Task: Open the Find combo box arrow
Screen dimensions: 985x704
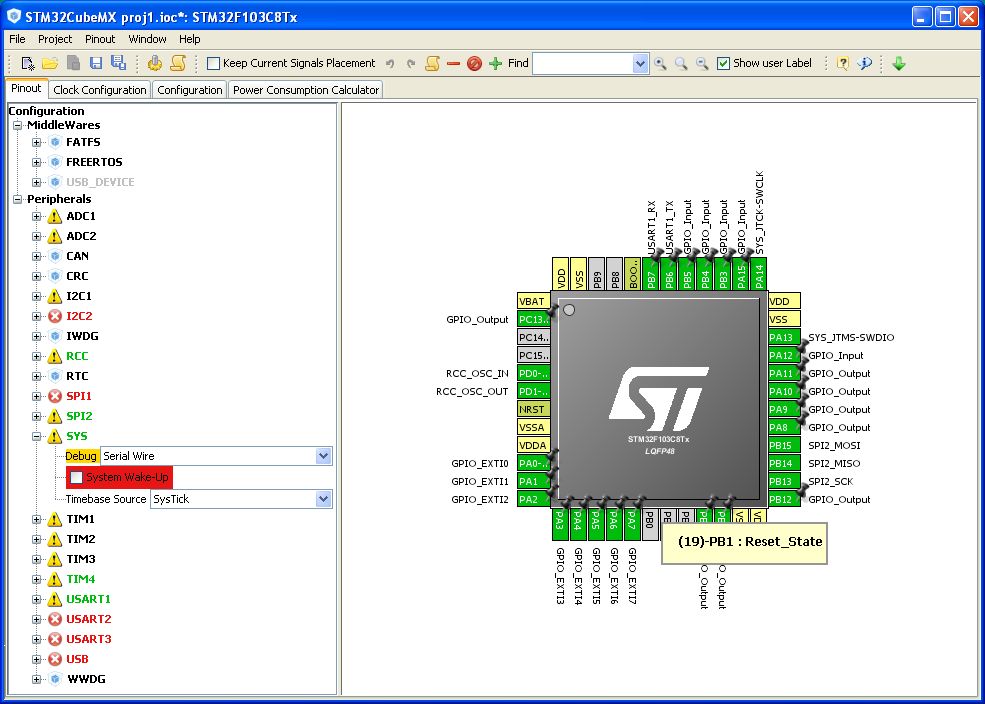Action: [640, 63]
